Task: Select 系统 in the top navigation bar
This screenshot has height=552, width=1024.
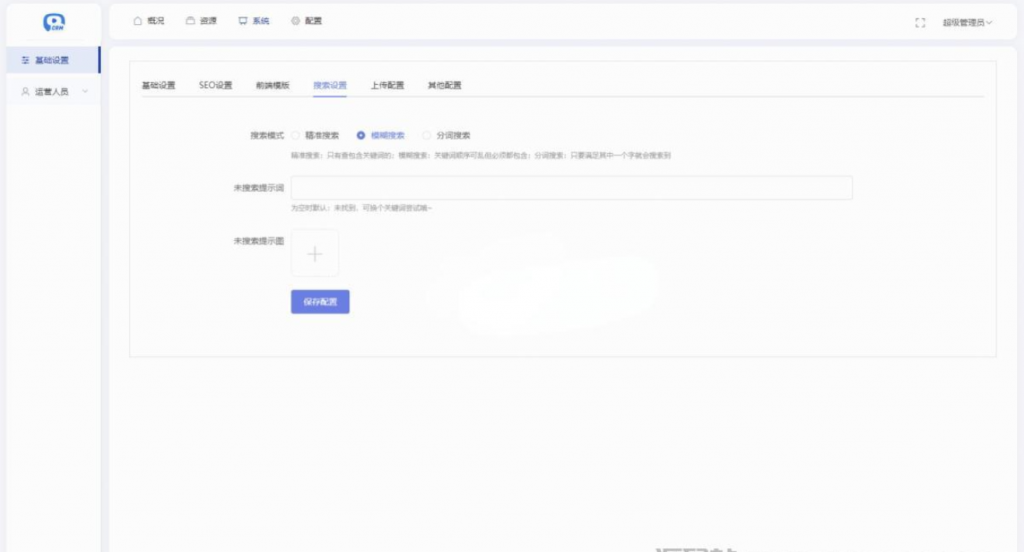Action: pyautogui.click(x=254, y=21)
